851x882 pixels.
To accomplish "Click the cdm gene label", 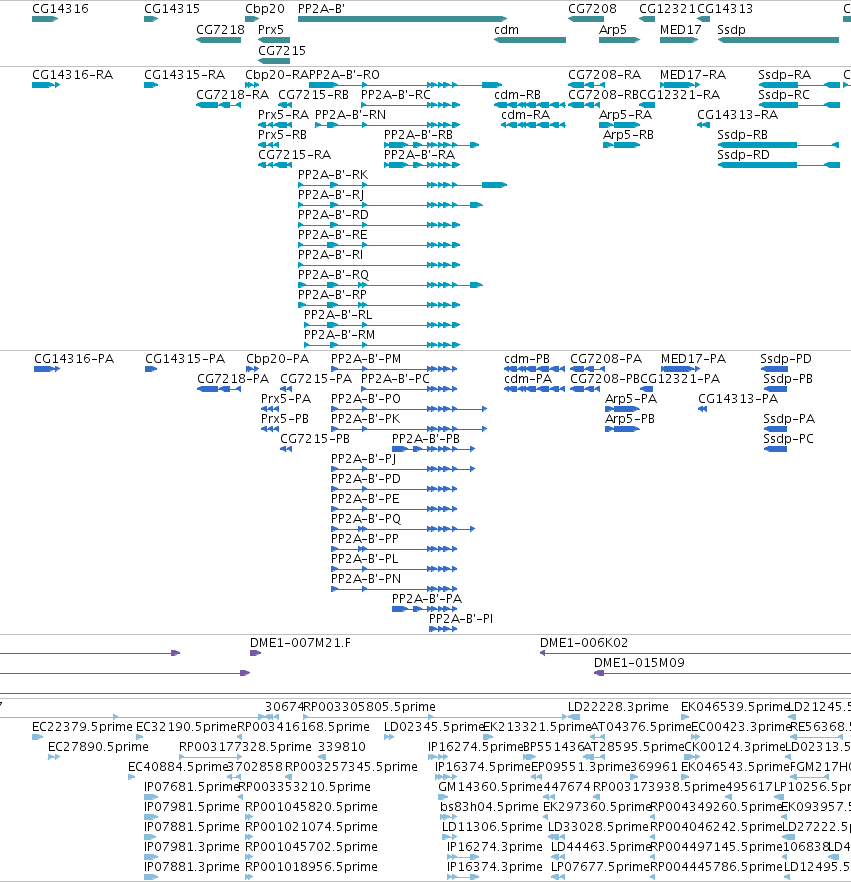I will [x=506, y=30].
